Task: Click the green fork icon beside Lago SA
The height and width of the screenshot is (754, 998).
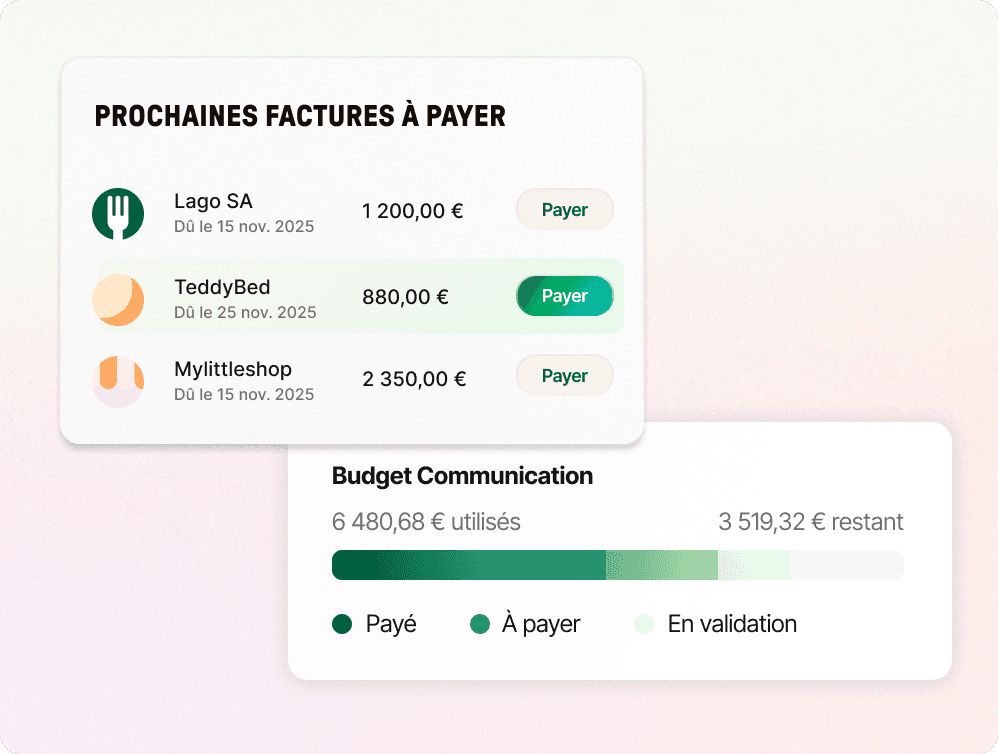Action: 117,212
